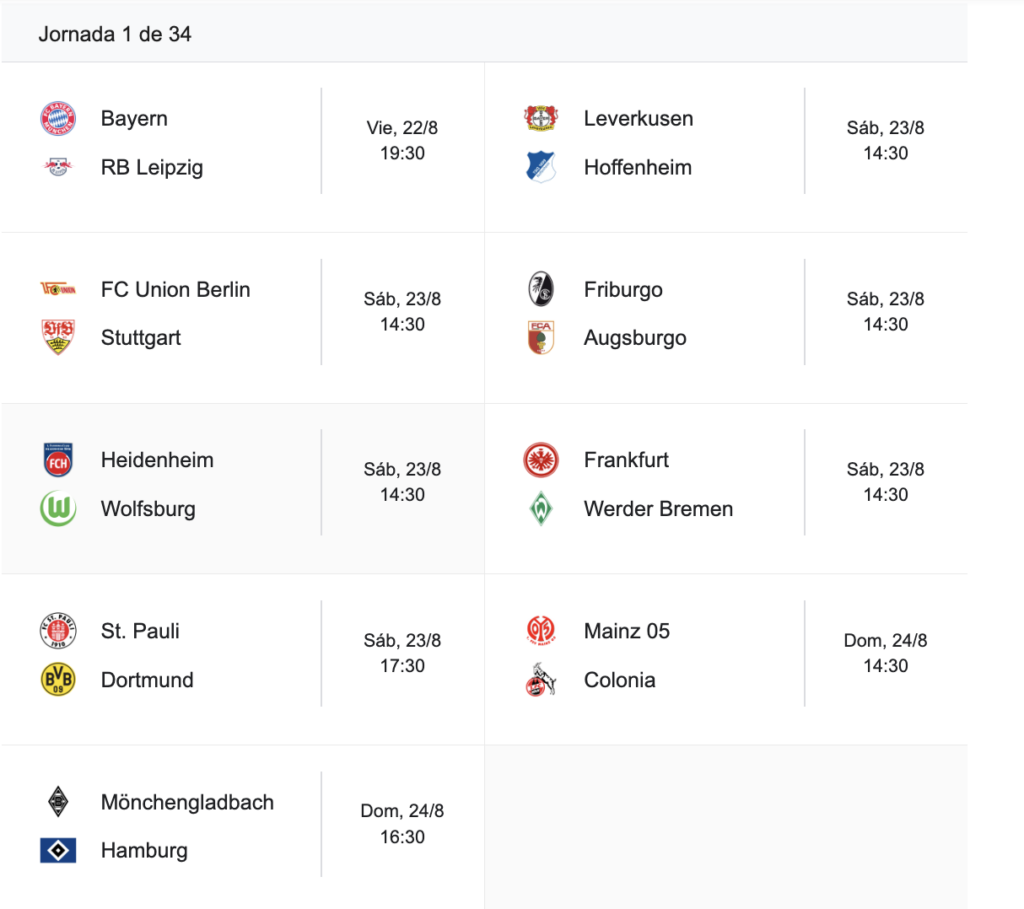Screen dimensions: 1024x909
Task: Select the Heidenheim FCH badge
Action: (58, 460)
